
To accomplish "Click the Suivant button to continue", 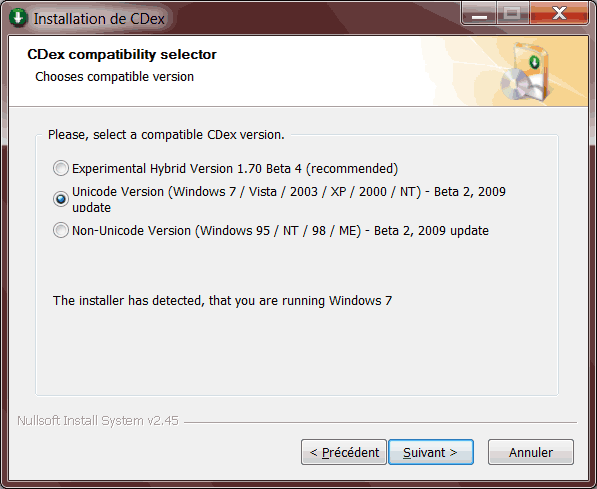I will [x=431, y=452].
